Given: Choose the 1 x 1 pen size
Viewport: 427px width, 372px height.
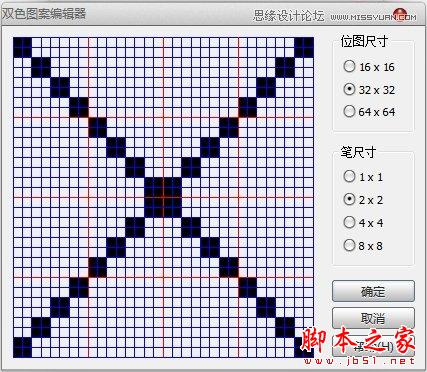Looking at the screenshot, I should pyautogui.click(x=363, y=177).
